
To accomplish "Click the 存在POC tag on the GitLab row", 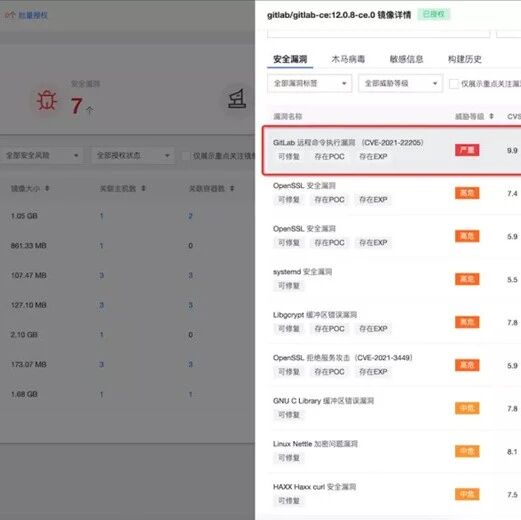I will point(329,157).
